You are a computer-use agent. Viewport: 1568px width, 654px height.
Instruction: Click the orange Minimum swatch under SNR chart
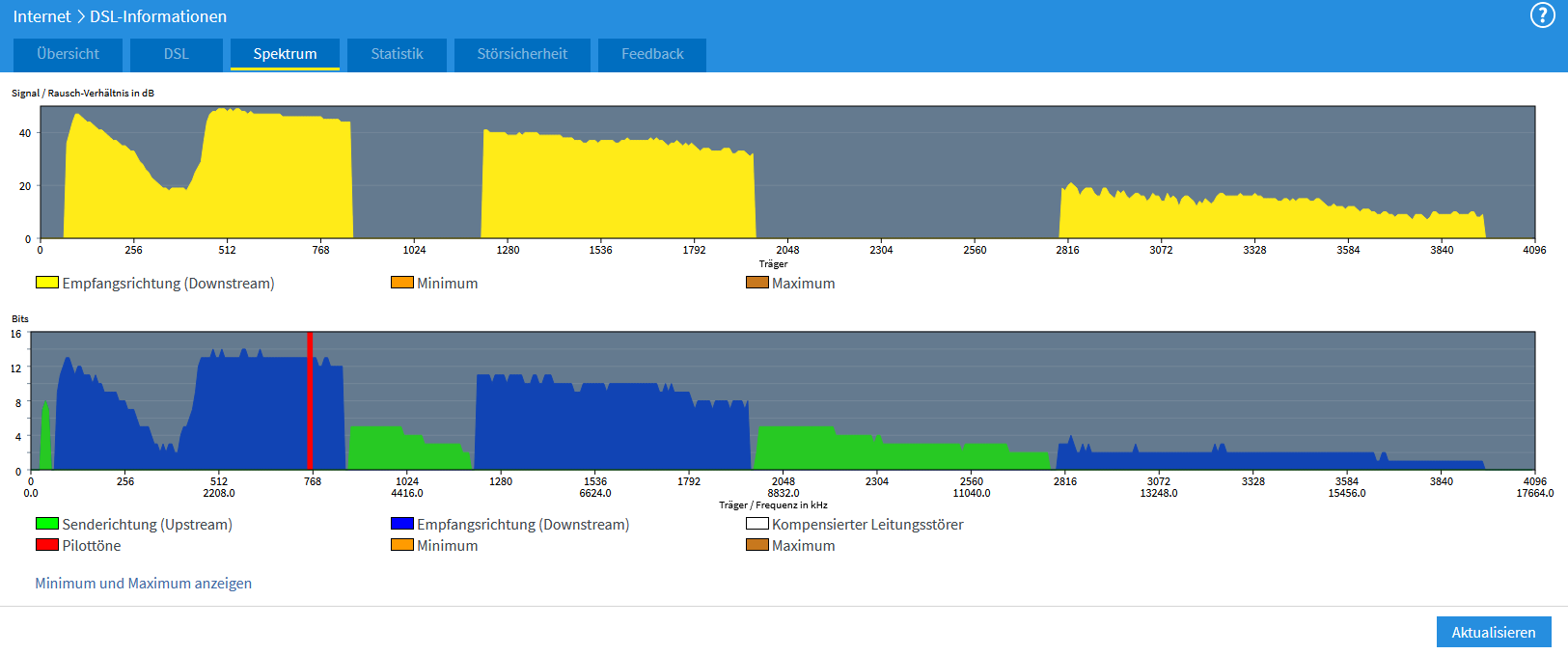pos(402,283)
